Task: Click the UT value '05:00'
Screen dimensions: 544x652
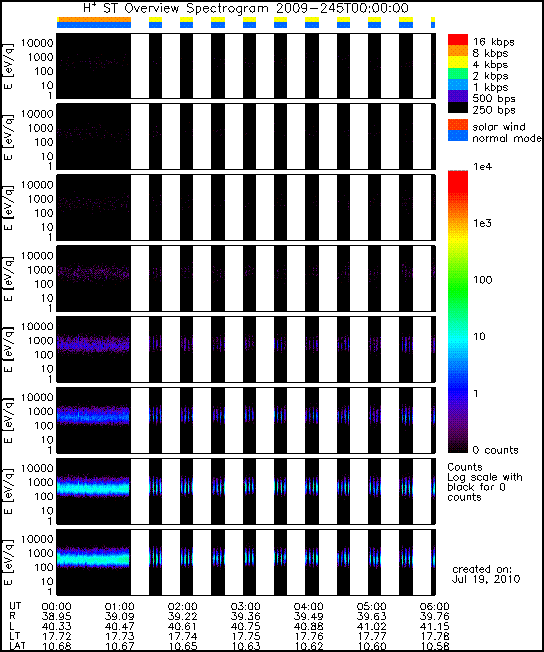Action: tap(371, 606)
